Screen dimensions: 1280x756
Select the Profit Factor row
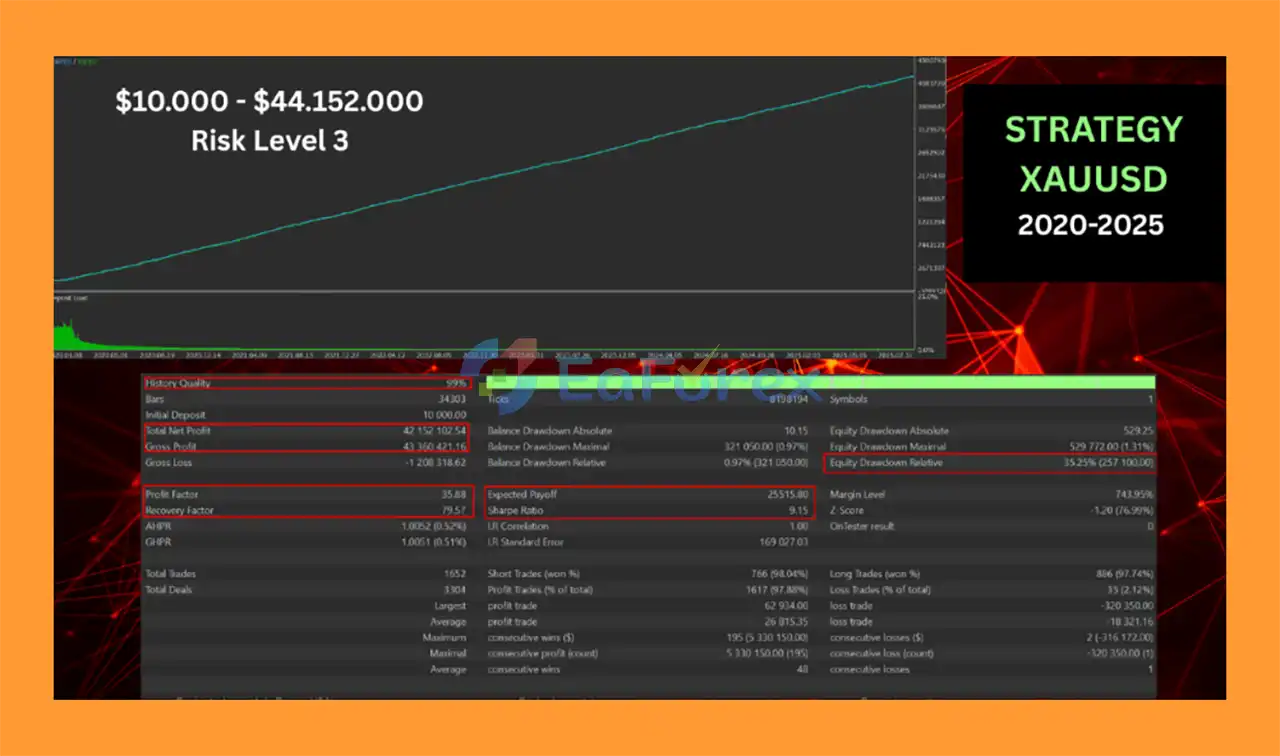tap(306, 494)
